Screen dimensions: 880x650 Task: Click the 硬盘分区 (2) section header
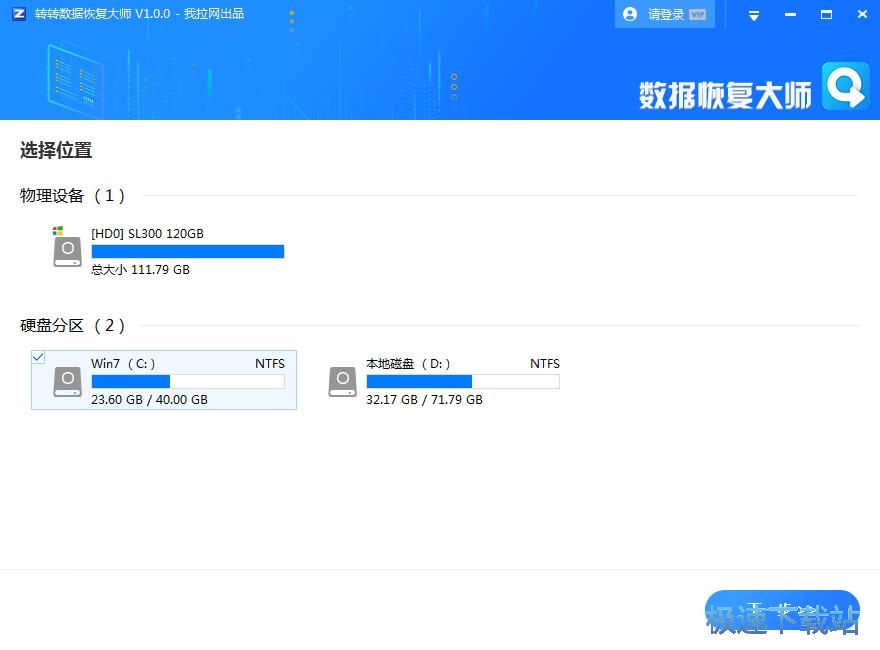72,325
